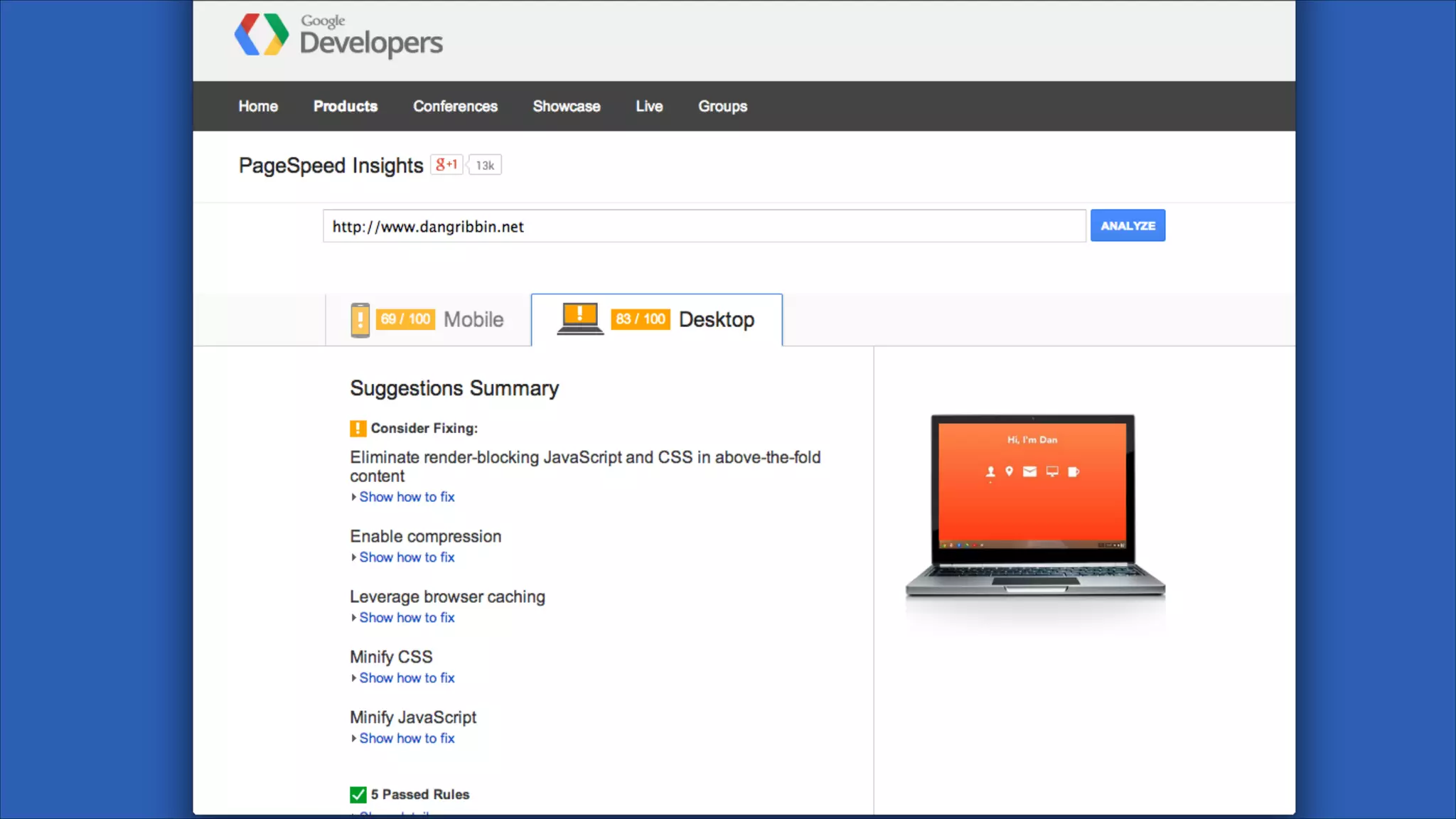Expand Show how to fix under Enable compression
The width and height of the screenshot is (1456, 819).
click(x=406, y=557)
